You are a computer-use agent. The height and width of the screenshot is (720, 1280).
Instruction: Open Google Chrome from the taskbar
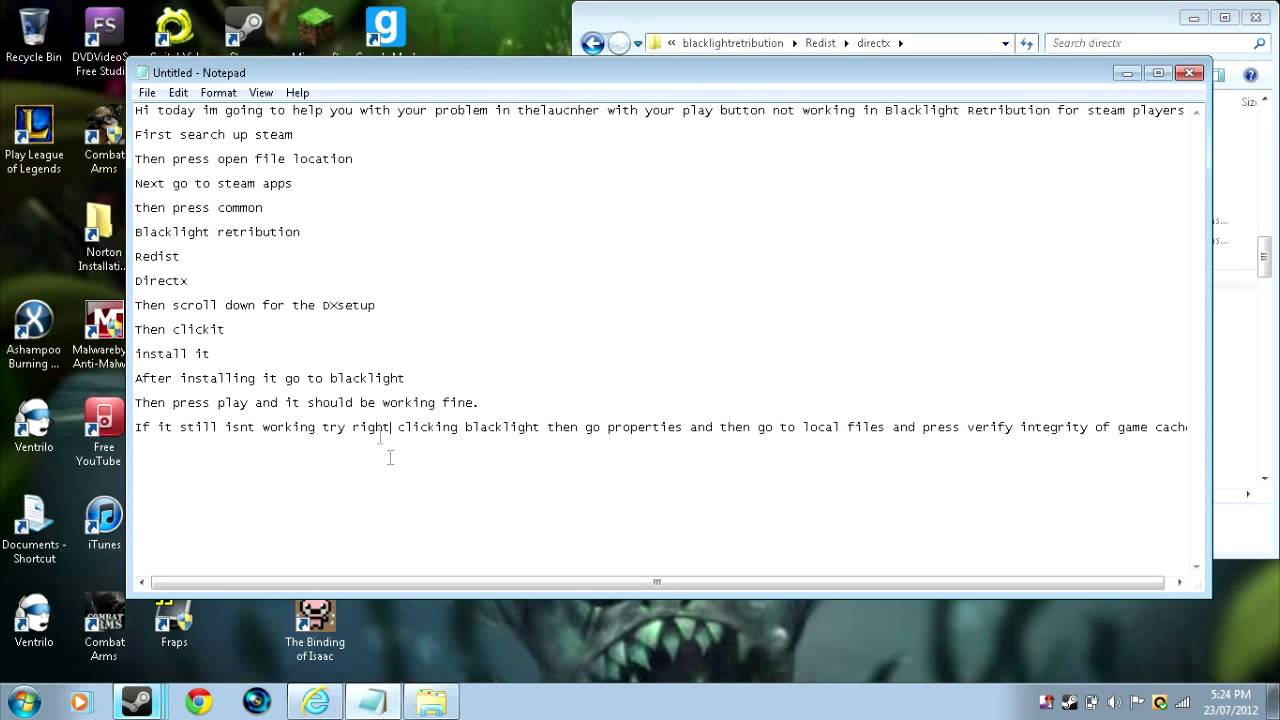pos(198,702)
